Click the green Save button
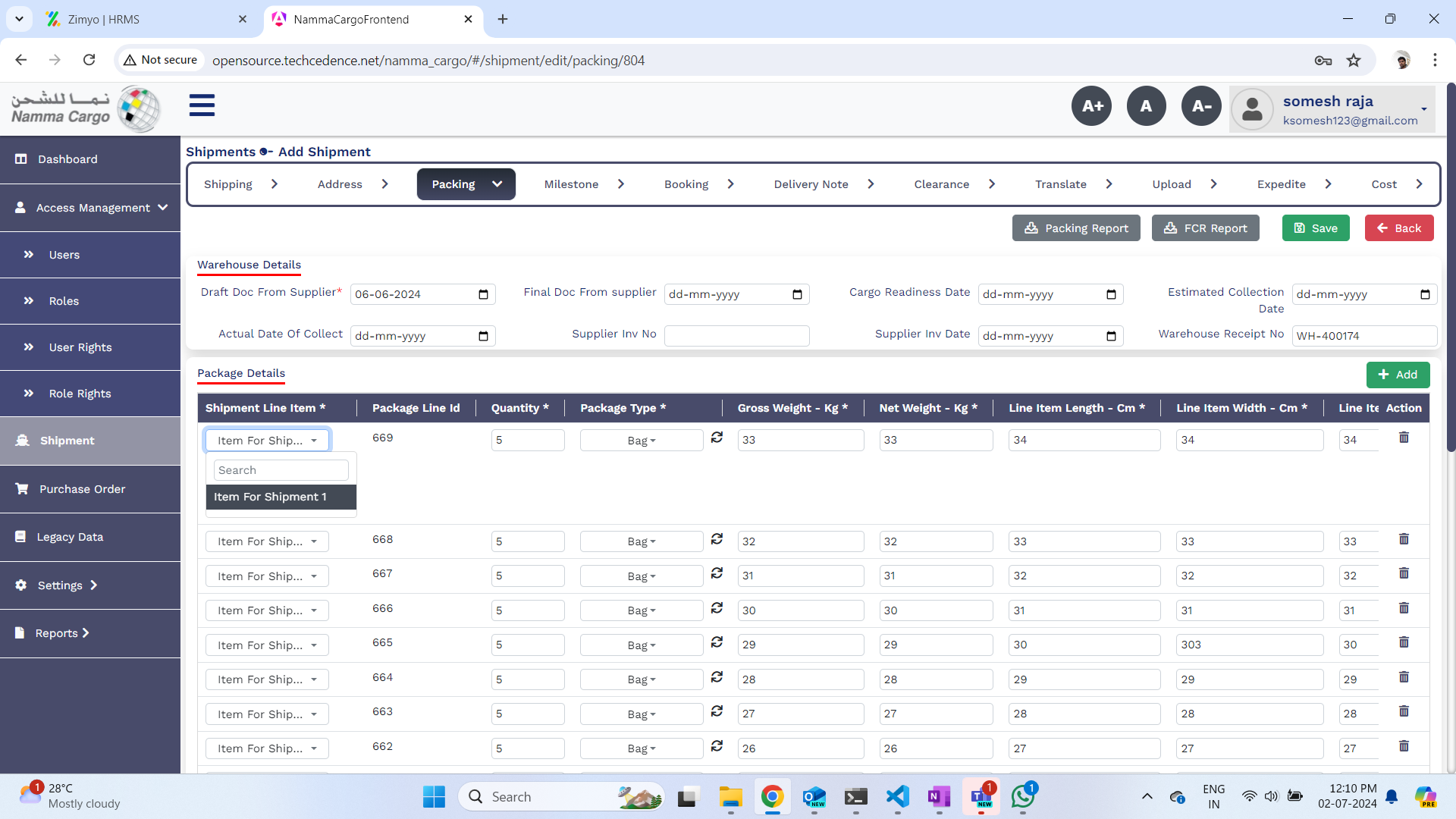The image size is (1456, 819). [1316, 228]
